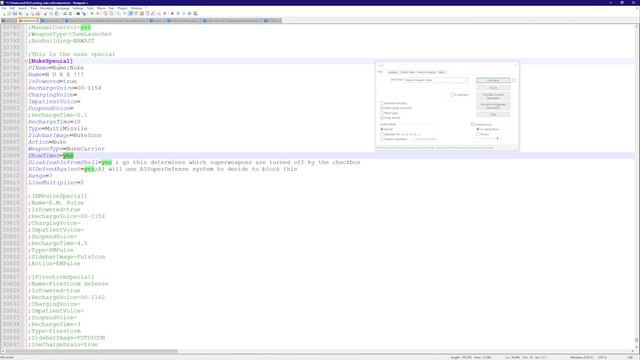Click the Paste toolbar icon
Screen dimensions: 640x360
[57, 13]
